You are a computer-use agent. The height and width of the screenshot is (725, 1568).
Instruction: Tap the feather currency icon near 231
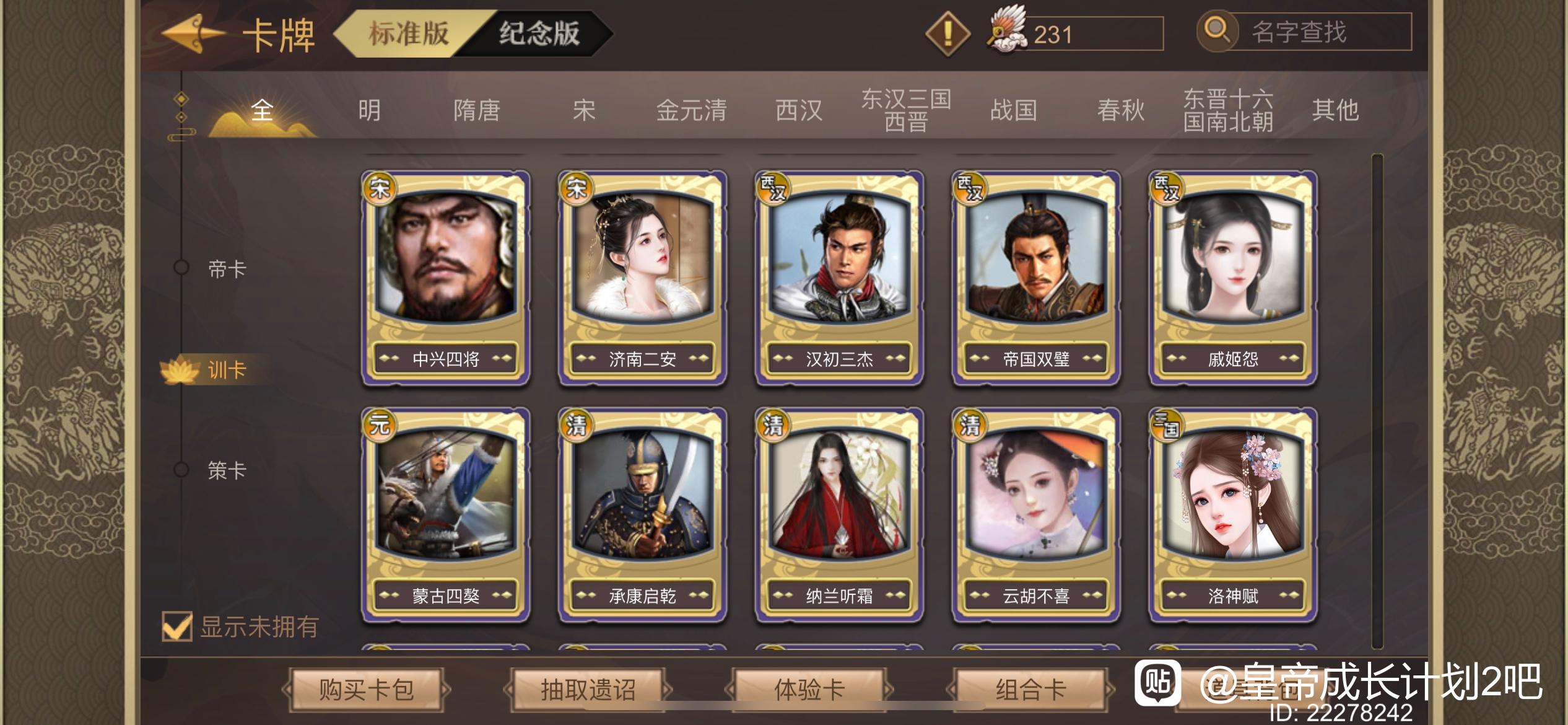(x=1006, y=30)
